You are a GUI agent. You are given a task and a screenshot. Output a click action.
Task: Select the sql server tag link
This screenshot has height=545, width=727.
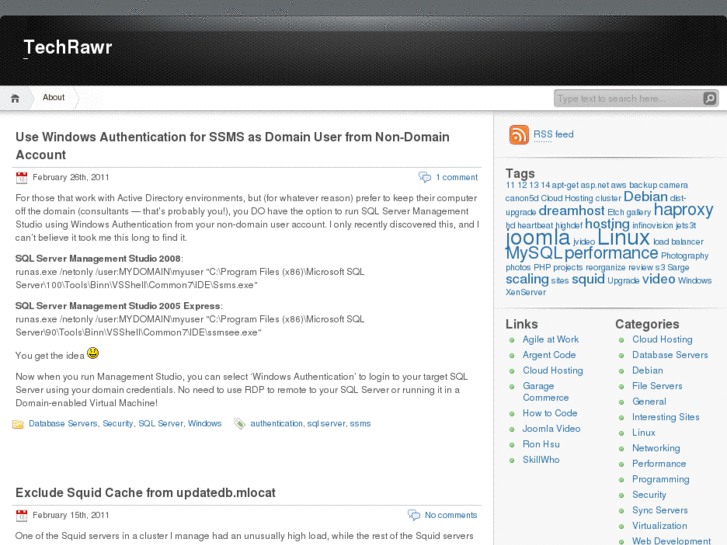coord(326,423)
